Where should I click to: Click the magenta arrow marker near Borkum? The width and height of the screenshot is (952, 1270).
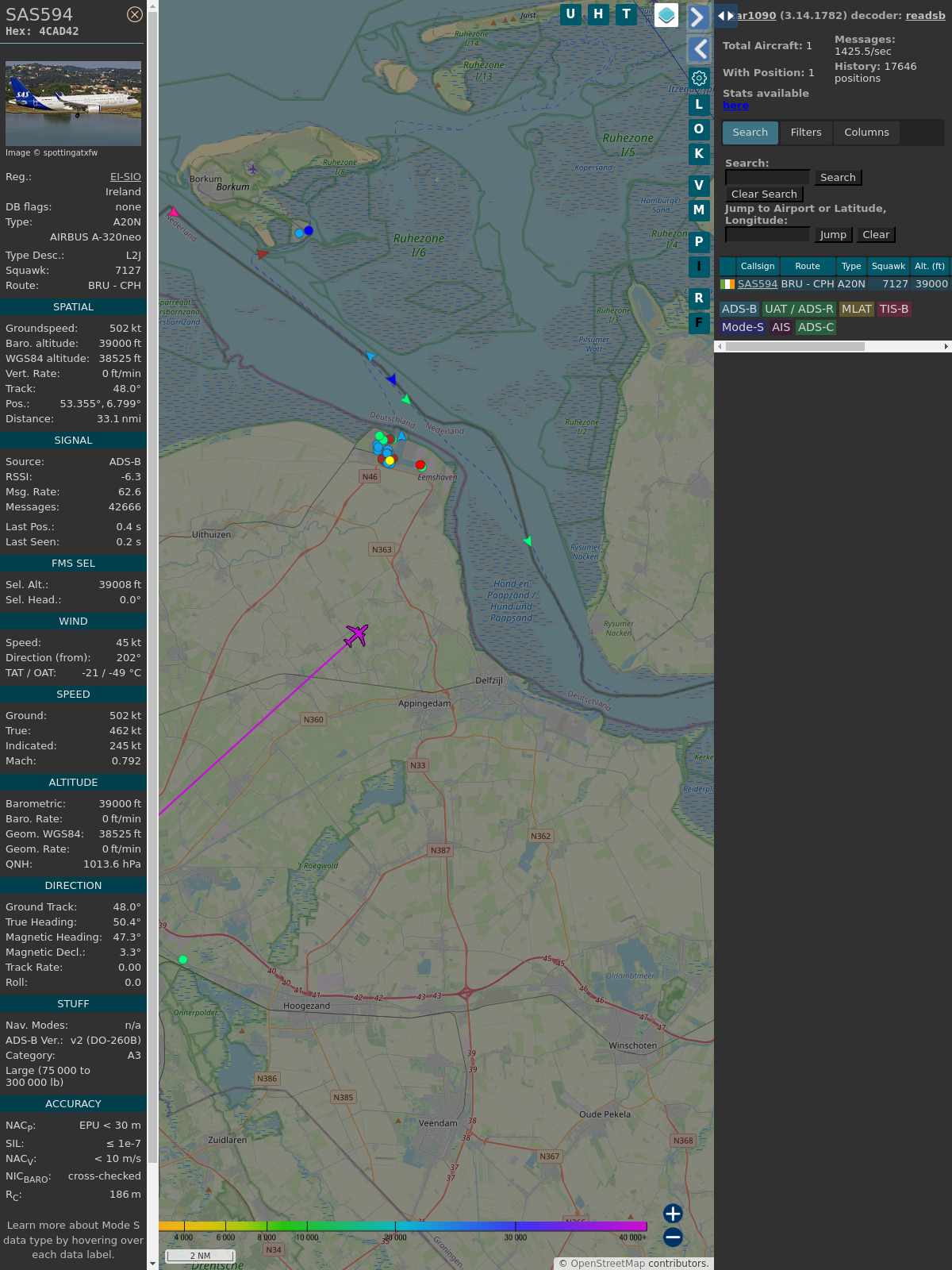point(173,213)
